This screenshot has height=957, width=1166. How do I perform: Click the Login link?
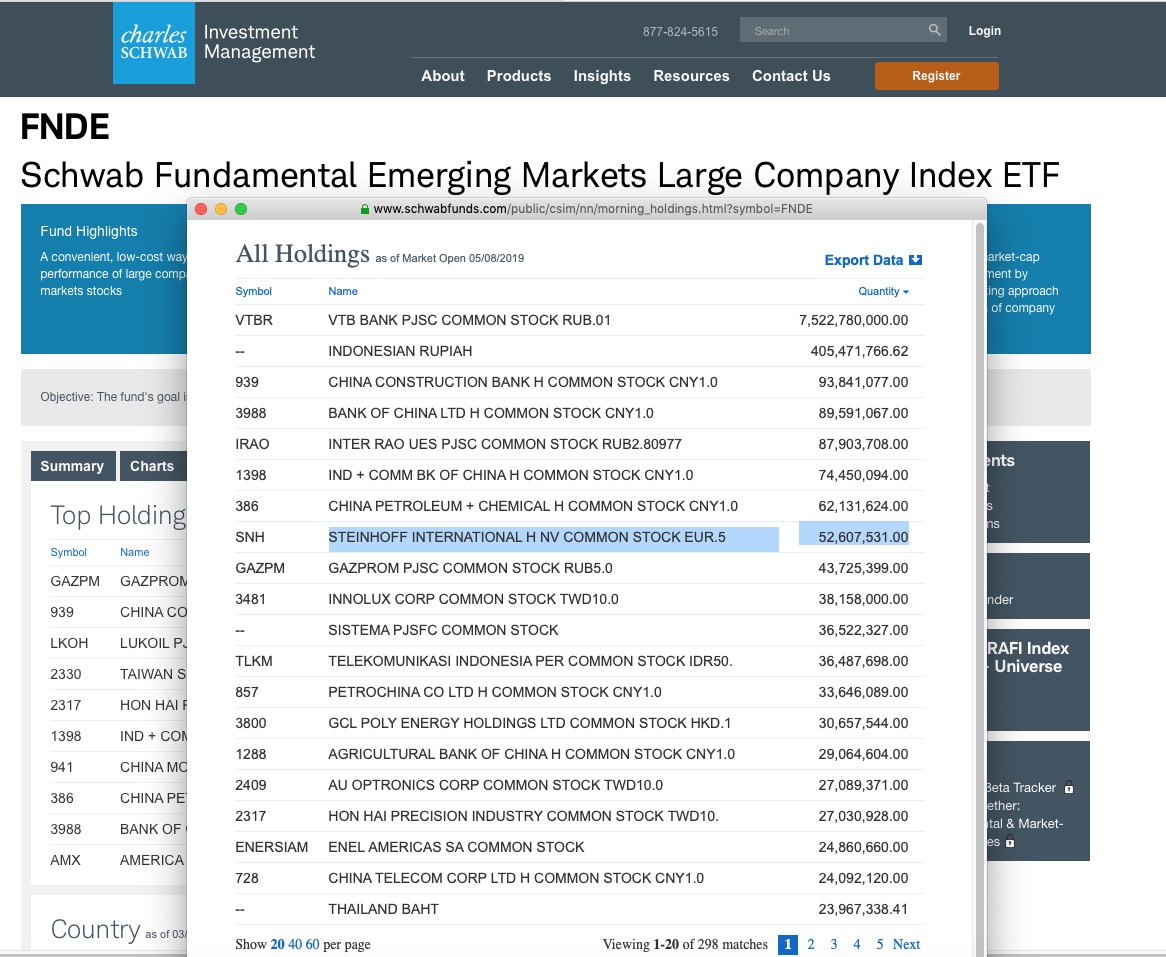(x=984, y=31)
